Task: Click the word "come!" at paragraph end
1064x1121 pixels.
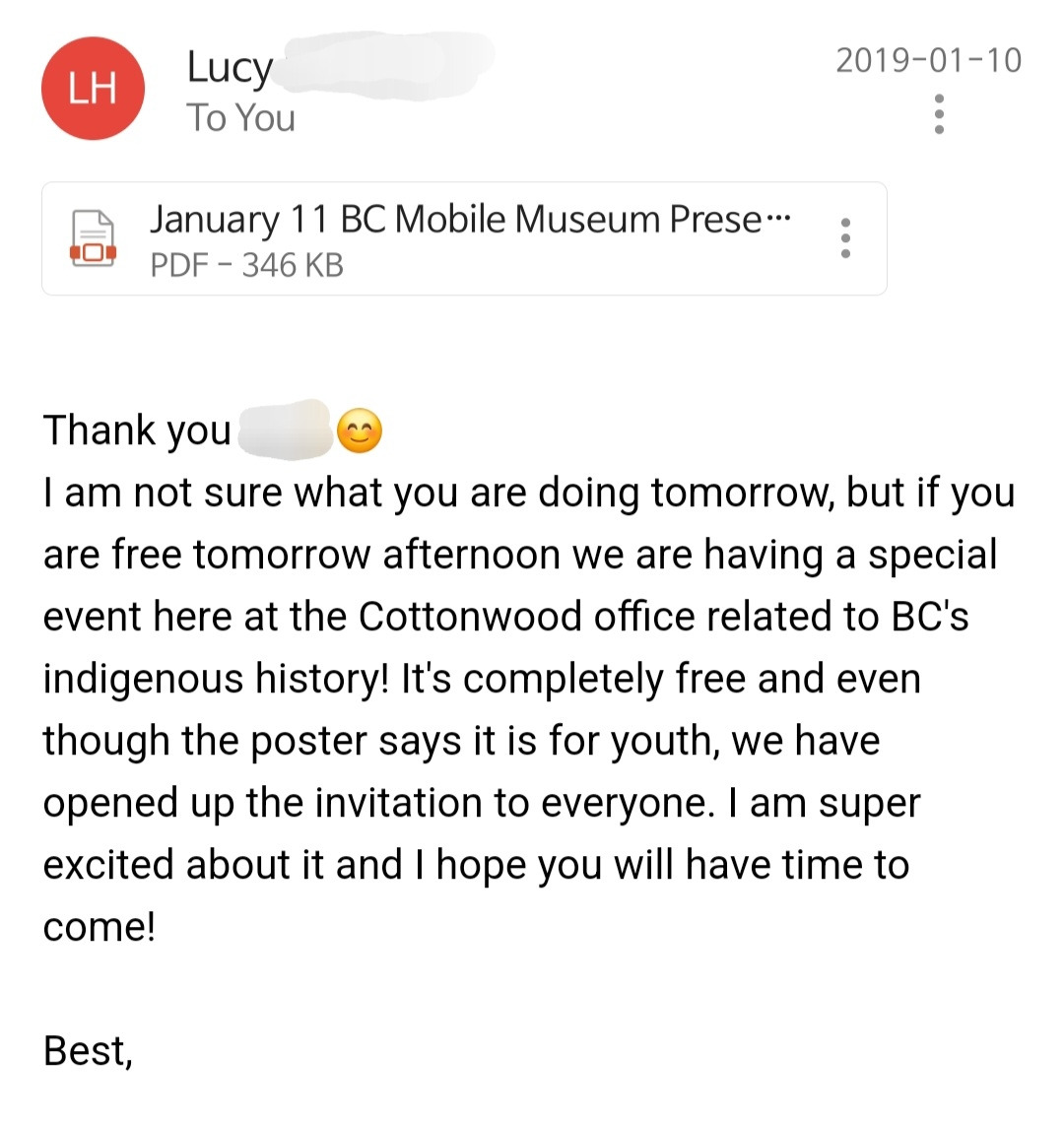Action: tap(99, 927)
